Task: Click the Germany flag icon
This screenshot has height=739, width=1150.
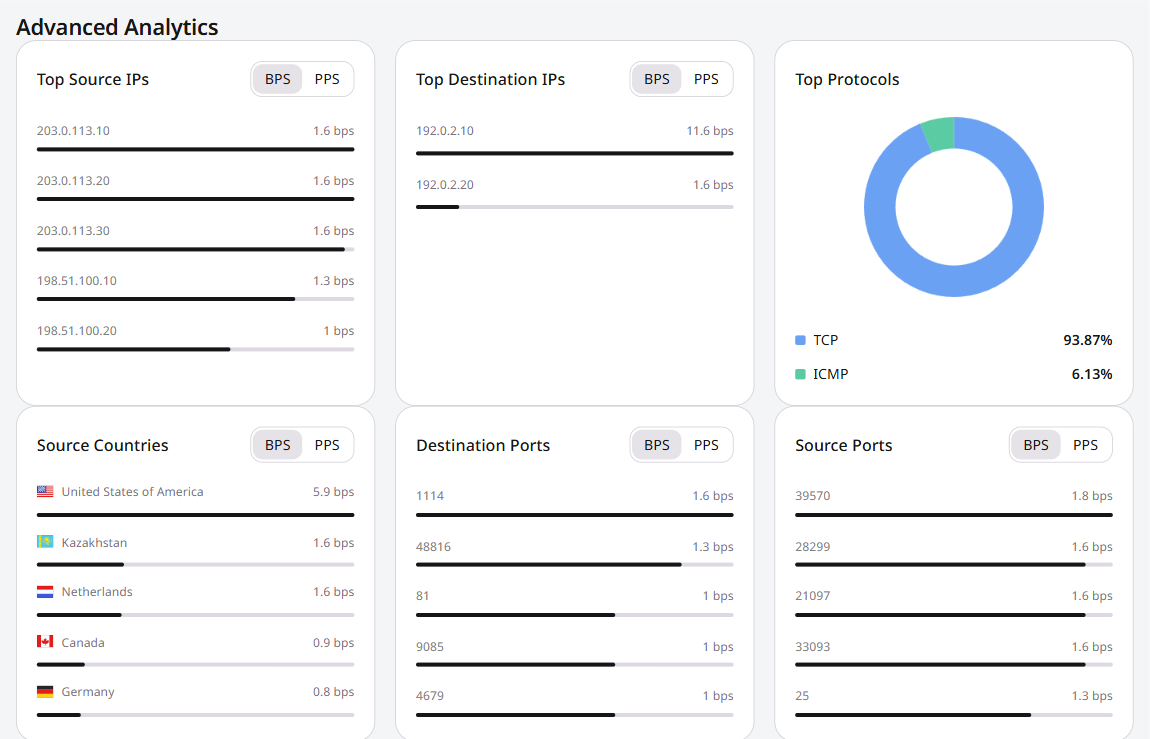Action: 45,691
